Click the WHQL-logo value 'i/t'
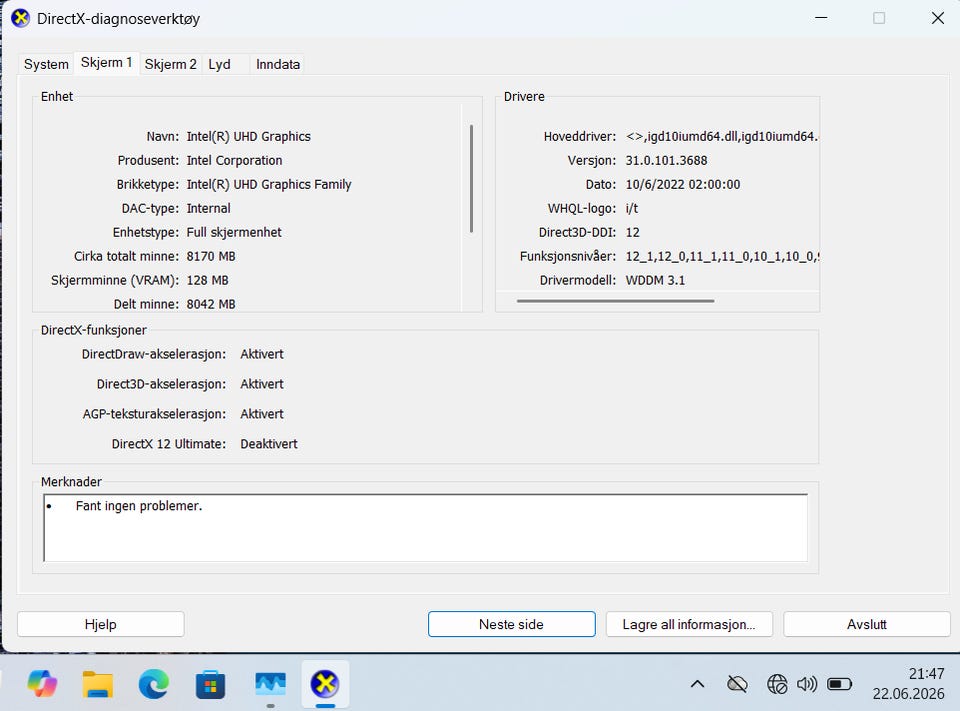The width and height of the screenshot is (960, 711). click(x=631, y=208)
